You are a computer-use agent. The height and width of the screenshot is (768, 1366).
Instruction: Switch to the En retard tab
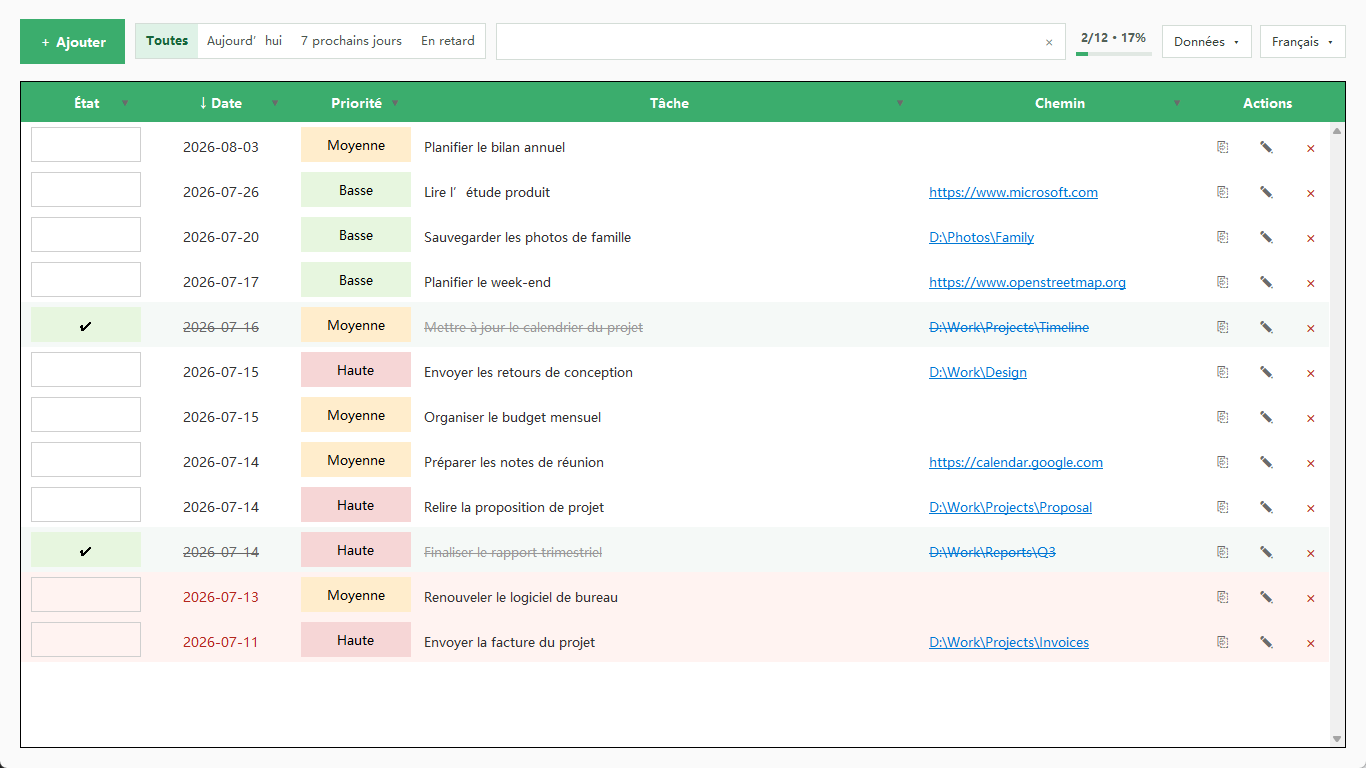coord(448,41)
